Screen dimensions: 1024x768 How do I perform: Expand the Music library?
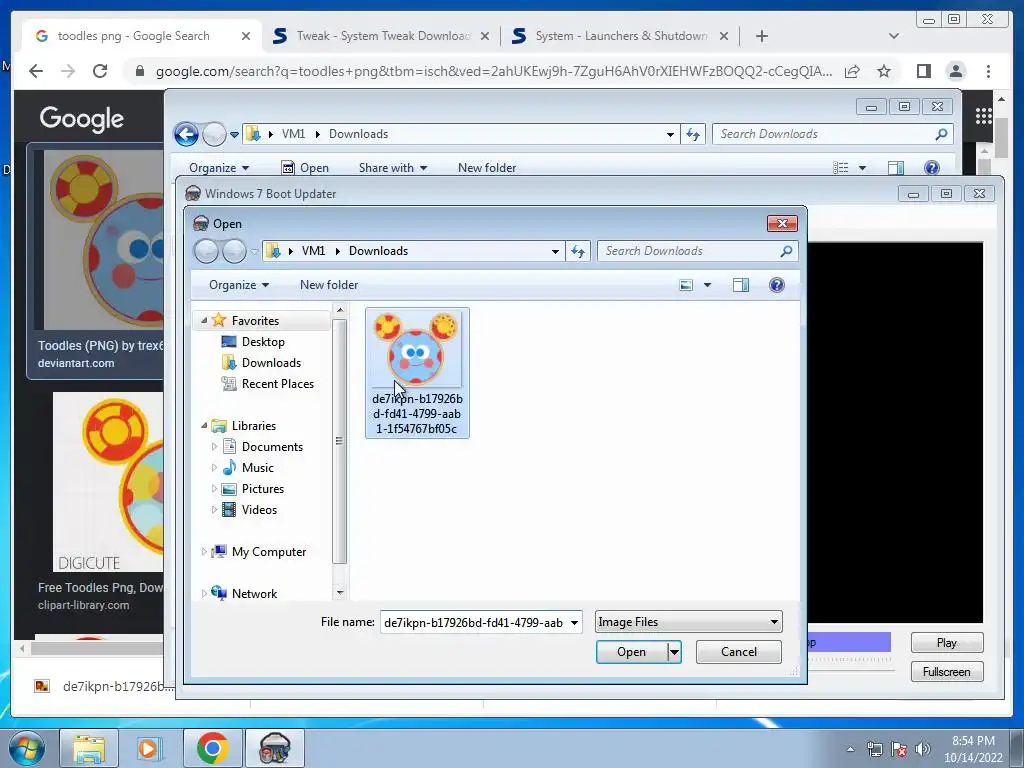click(214, 468)
